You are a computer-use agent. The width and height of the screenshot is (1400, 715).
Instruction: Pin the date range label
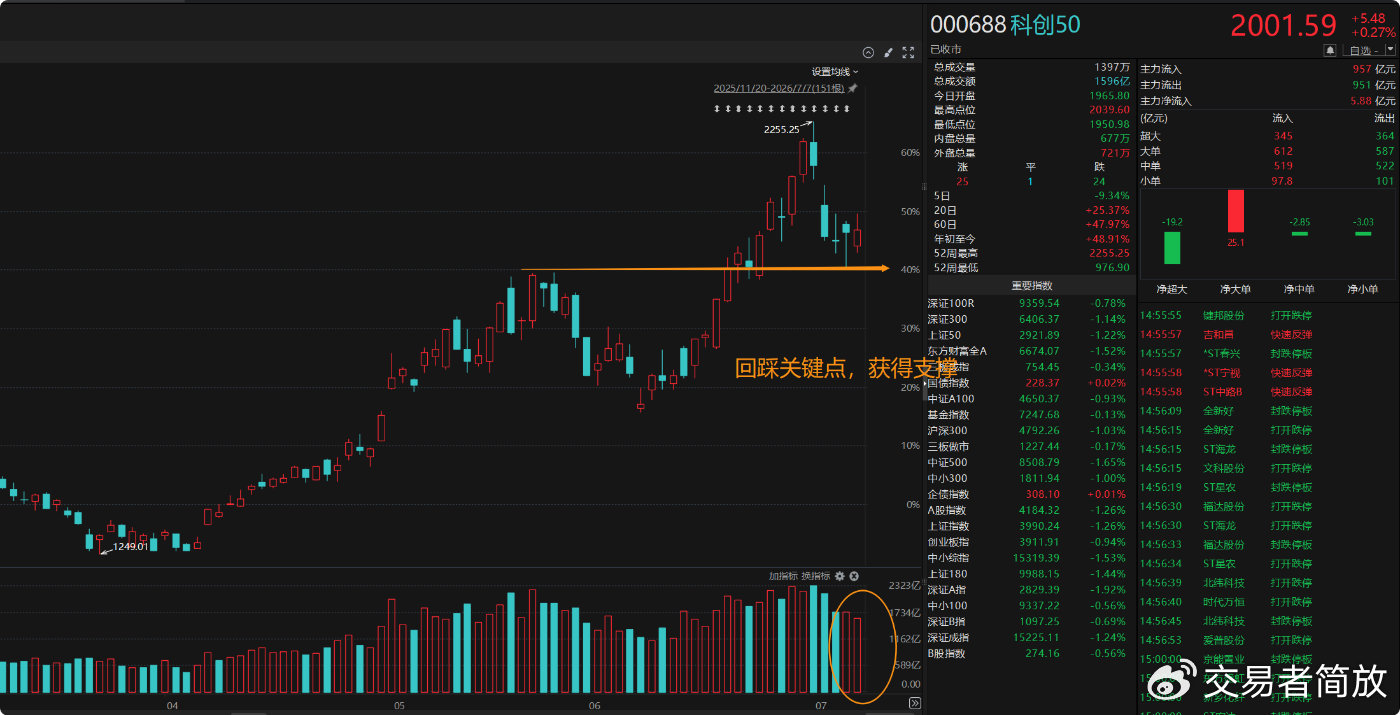[x=853, y=88]
